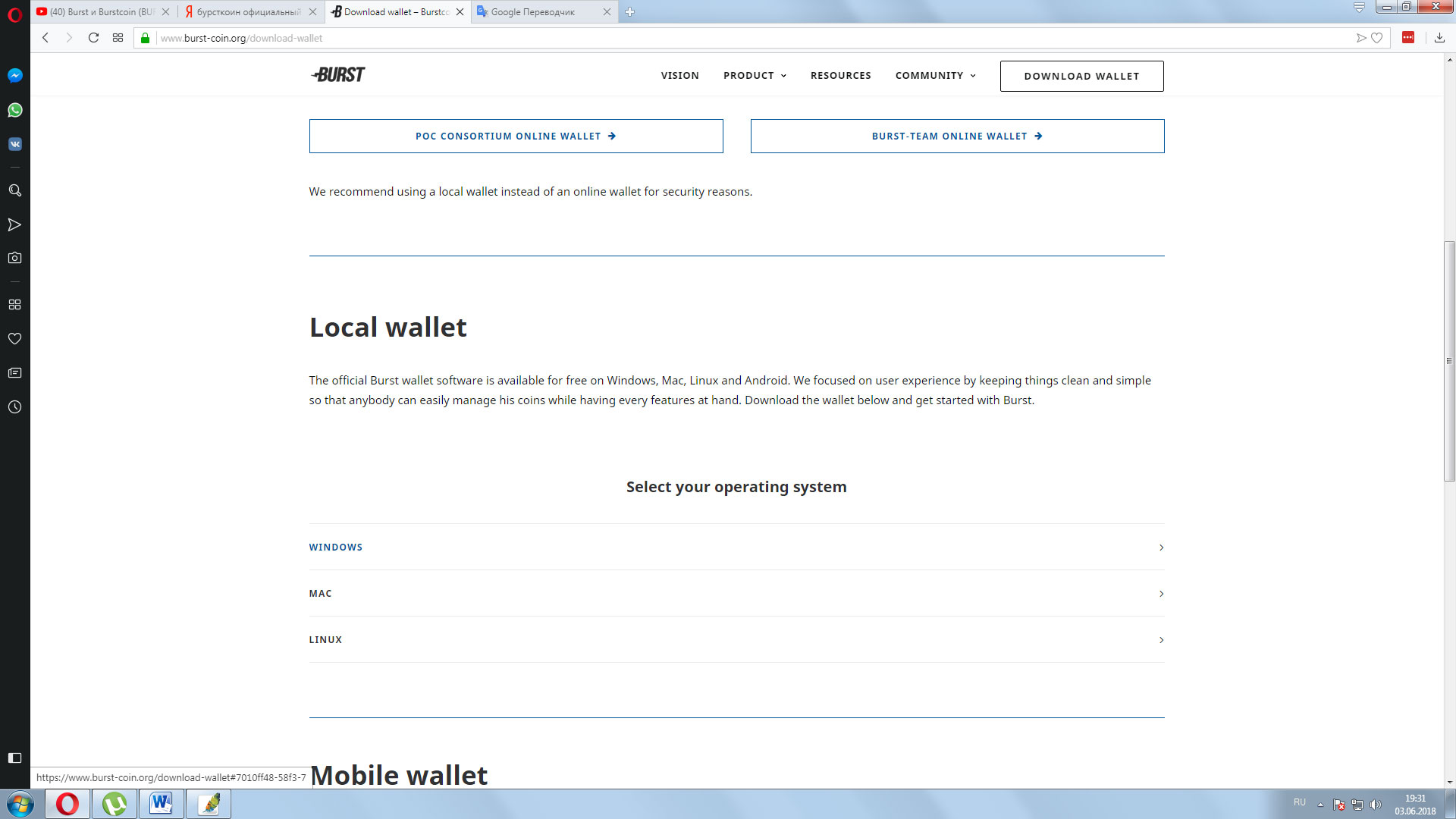Open the paint app in taskbar
Viewport: 1456px width, 819px height.
(x=209, y=804)
